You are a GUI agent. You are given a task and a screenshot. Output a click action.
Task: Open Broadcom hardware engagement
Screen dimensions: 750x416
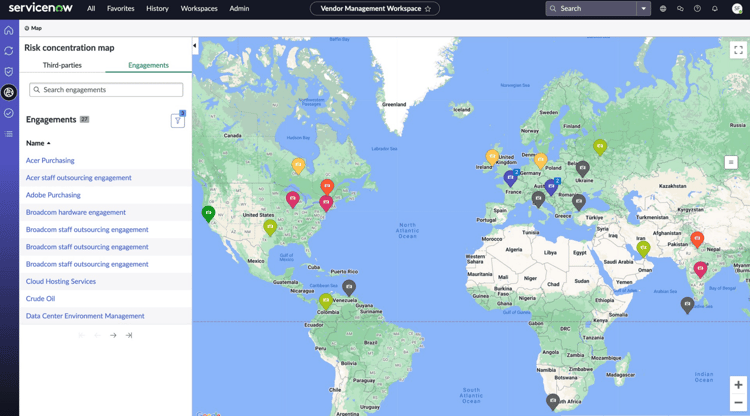(76, 212)
